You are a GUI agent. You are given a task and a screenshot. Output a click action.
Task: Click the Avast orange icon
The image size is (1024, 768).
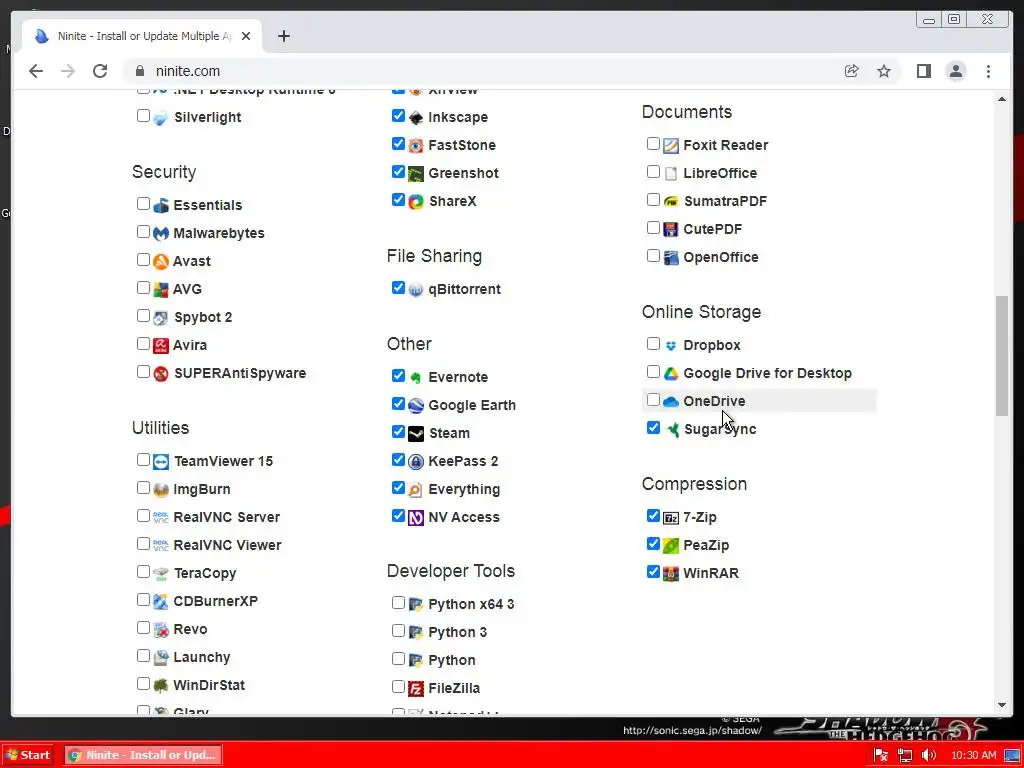[161, 261]
